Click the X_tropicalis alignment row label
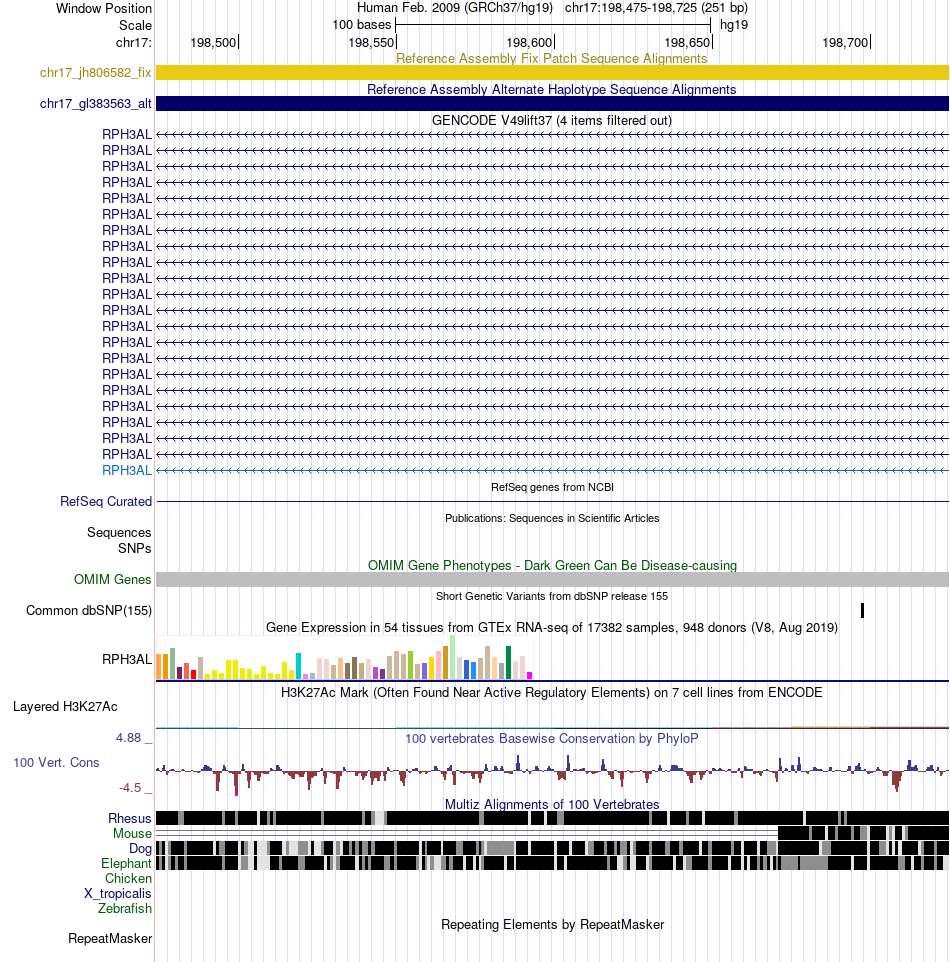950x962 pixels. click(x=118, y=893)
